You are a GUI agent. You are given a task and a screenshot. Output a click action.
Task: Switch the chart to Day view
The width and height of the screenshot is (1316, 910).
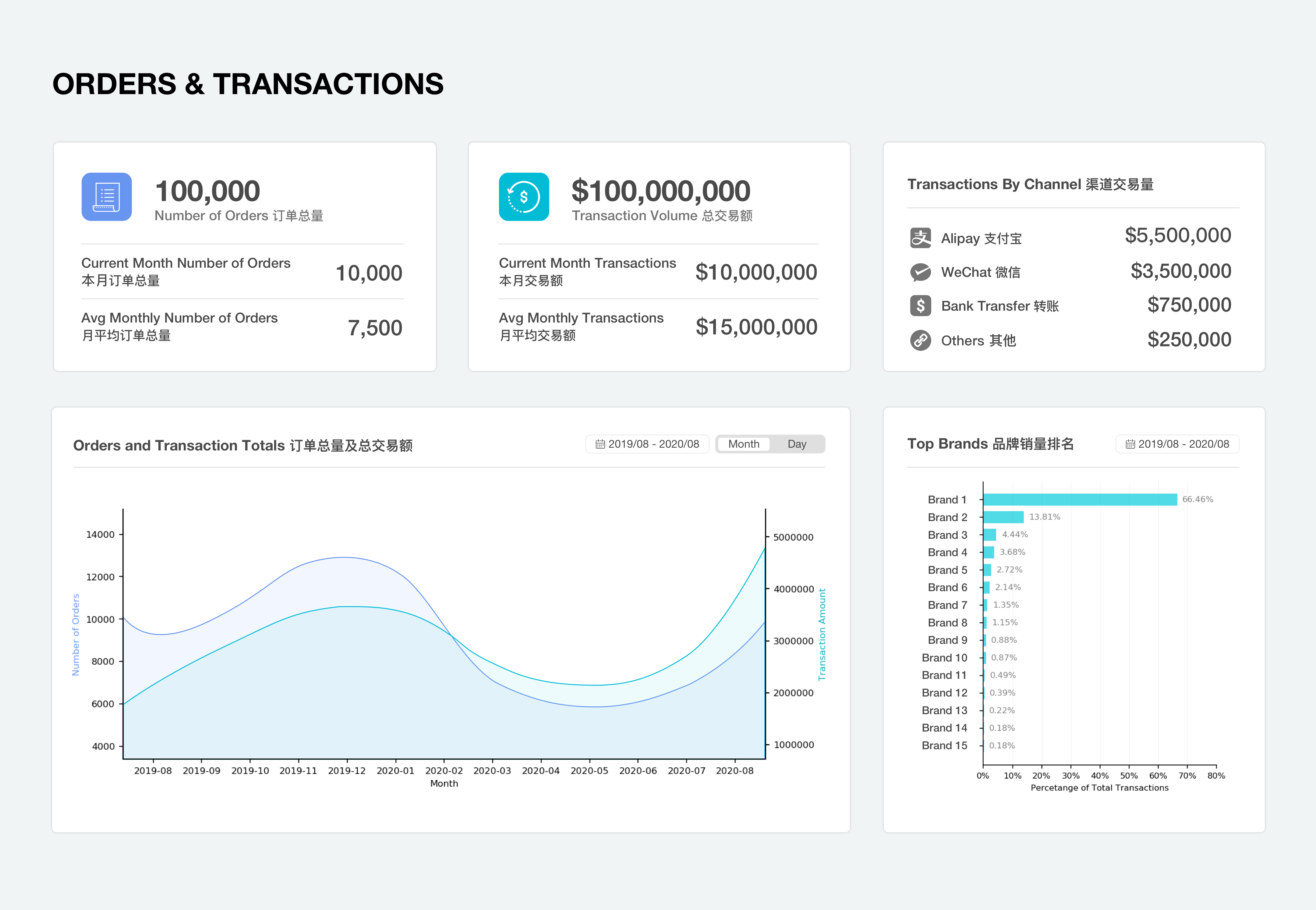point(797,444)
